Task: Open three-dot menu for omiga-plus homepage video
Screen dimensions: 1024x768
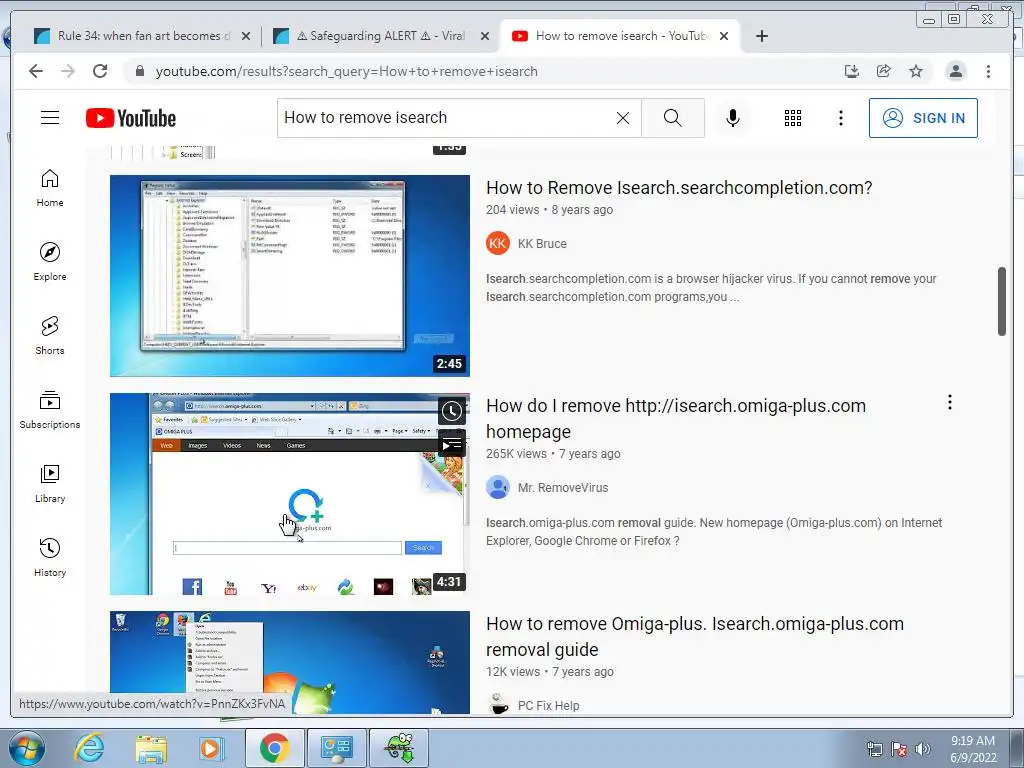Action: click(950, 402)
